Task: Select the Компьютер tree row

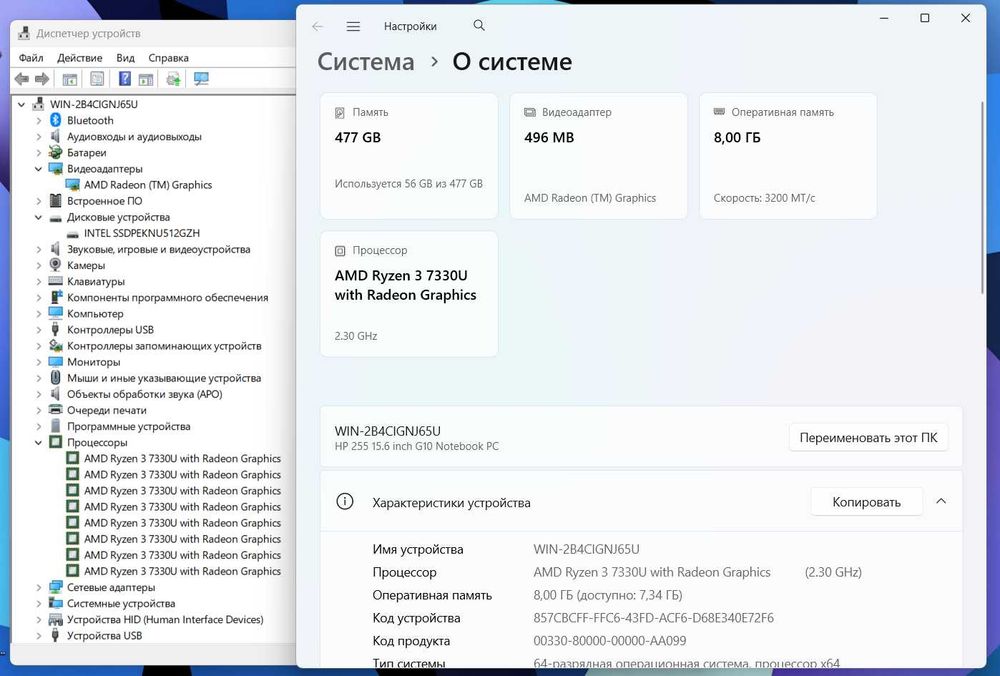Action: tap(95, 313)
